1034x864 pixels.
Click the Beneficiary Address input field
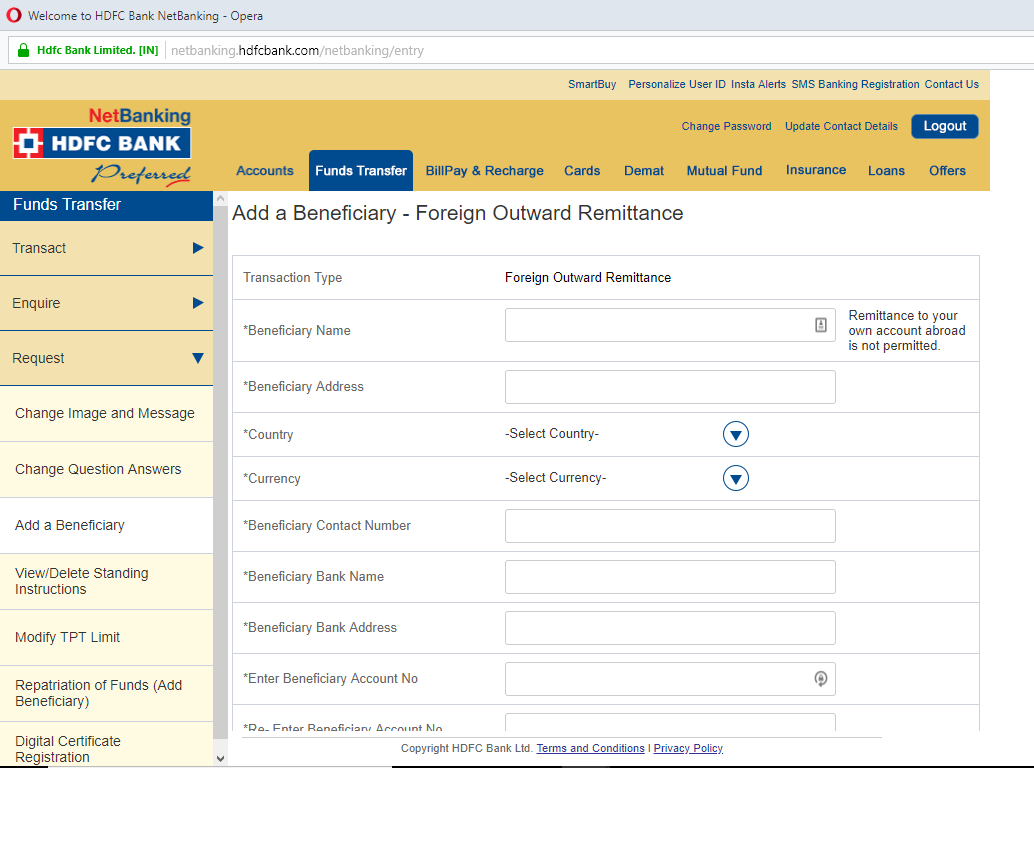pyautogui.click(x=670, y=387)
